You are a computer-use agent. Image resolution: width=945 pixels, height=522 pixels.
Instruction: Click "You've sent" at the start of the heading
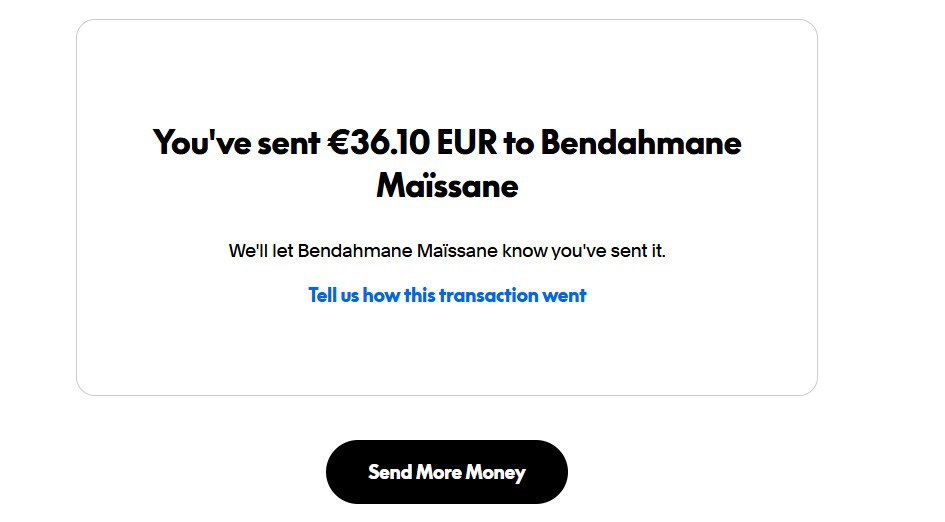point(237,143)
